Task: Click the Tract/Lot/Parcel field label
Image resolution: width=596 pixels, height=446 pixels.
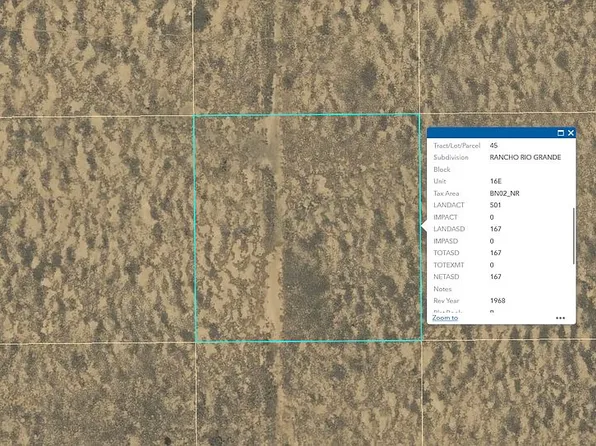Action: (x=457, y=146)
